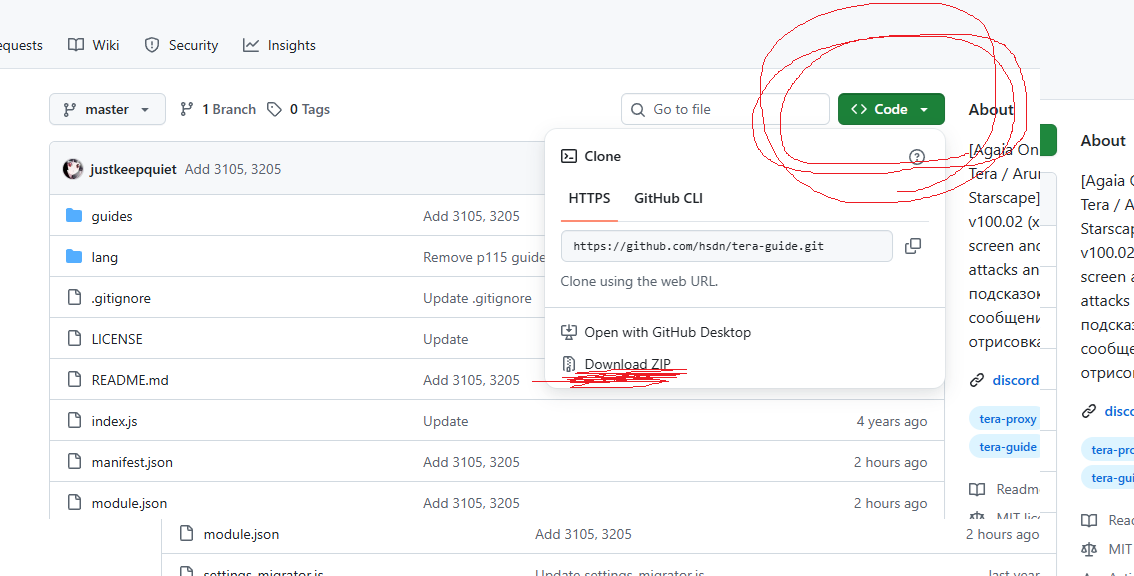This screenshot has height=576, width=1134.
Task: Open the Insights repository tab
Action: click(279, 45)
